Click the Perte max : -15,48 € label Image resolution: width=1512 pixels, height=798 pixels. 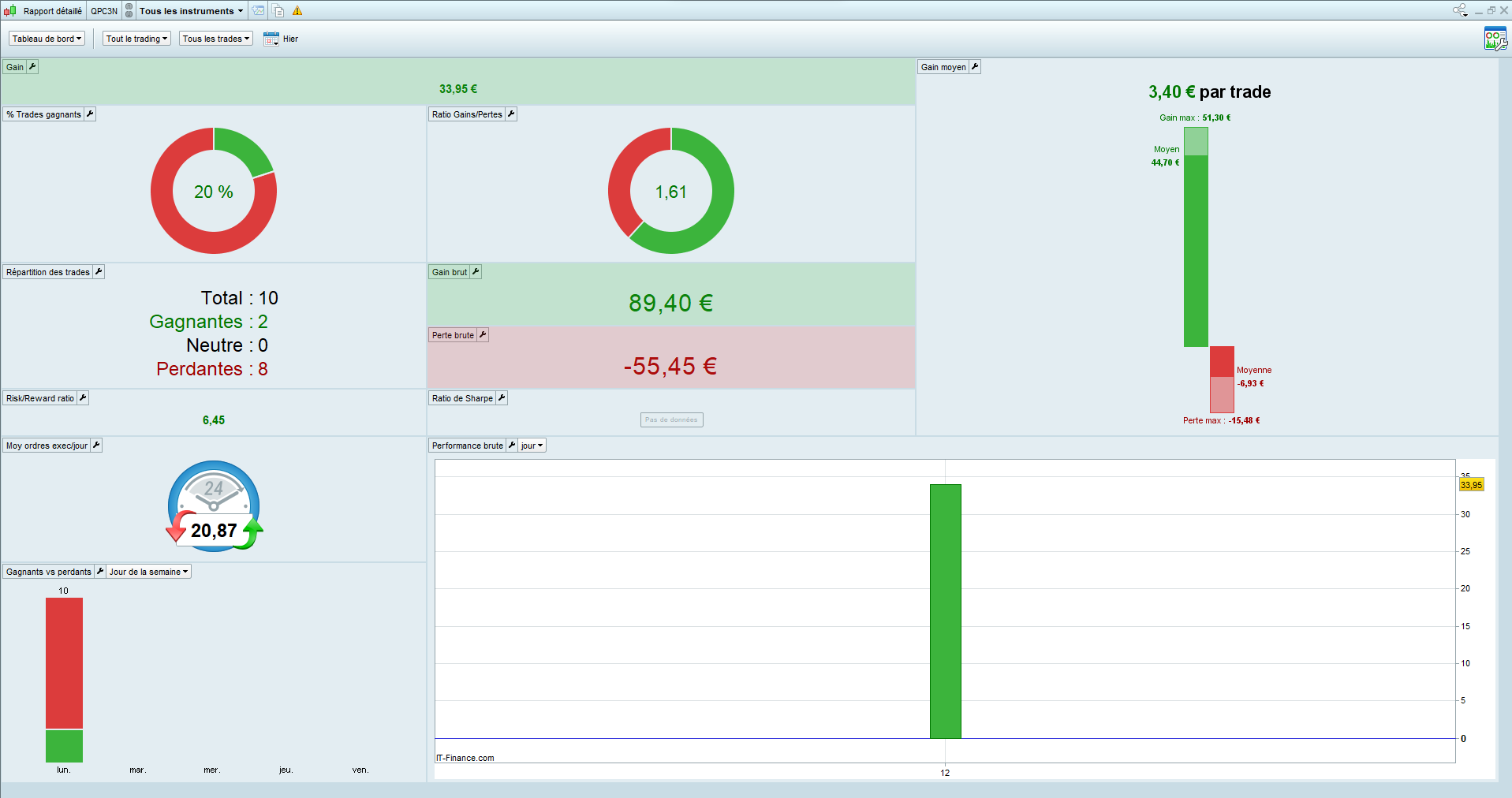[1222, 420]
